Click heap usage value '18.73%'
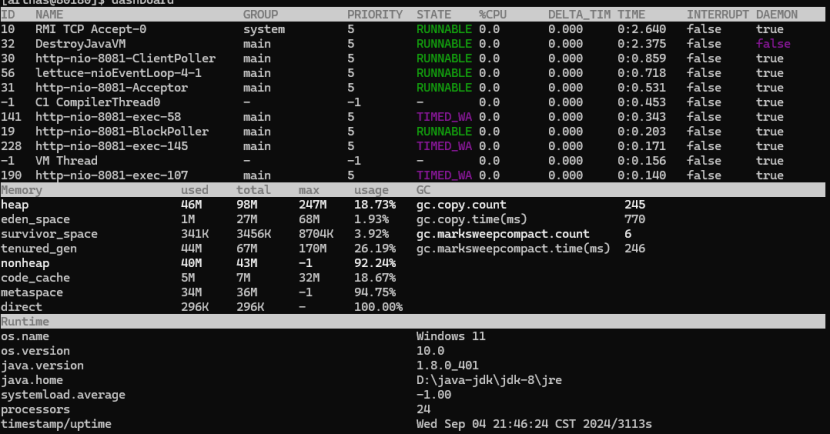This screenshot has height=434, width=830. 375,205
